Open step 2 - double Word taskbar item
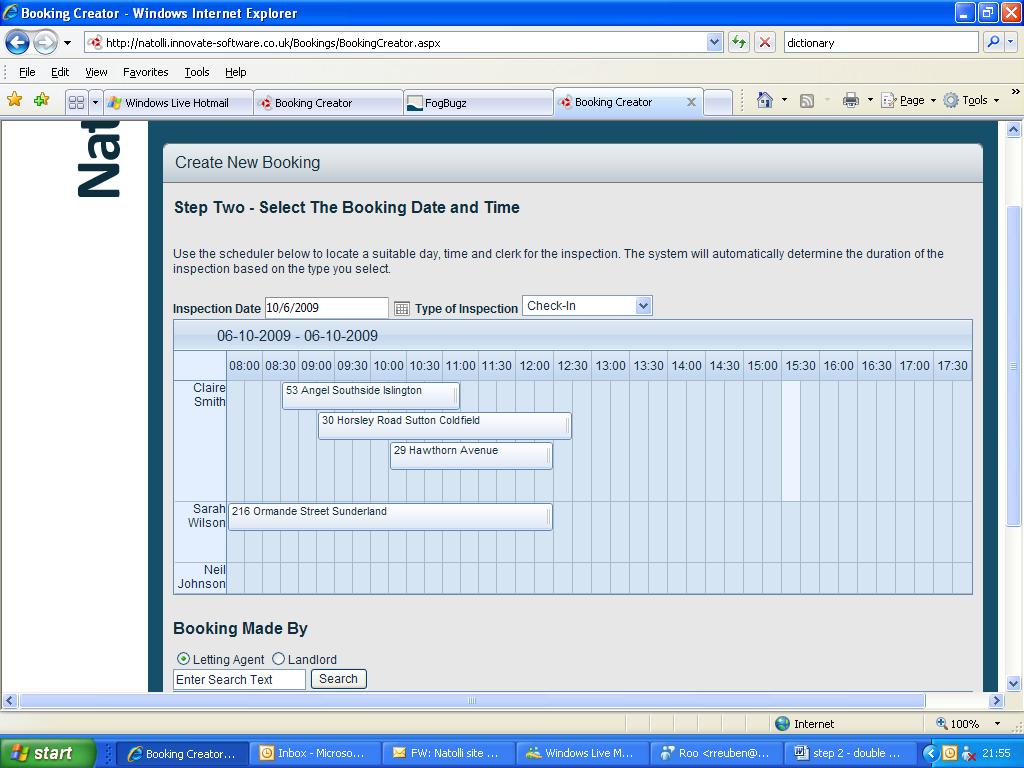The width and height of the screenshot is (1024, 768). (x=849, y=753)
